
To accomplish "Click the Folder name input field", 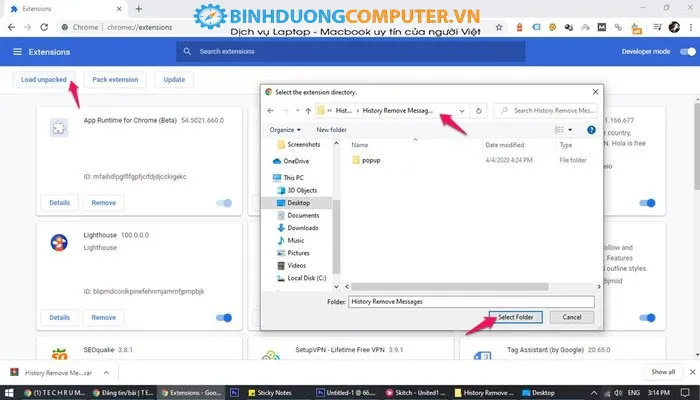I will [x=471, y=302].
